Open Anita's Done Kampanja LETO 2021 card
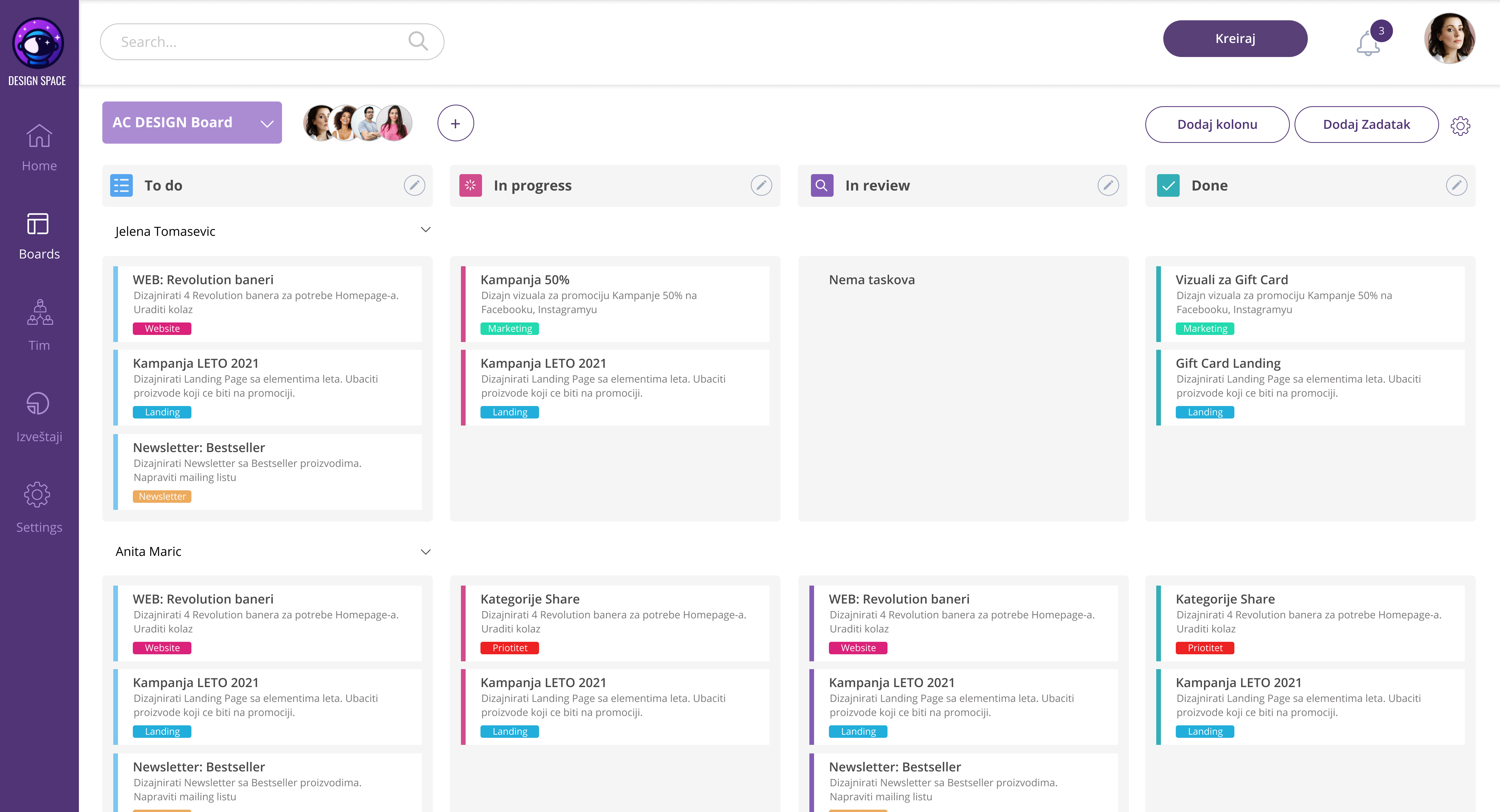1500x812 pixels. click(1310, 707)
